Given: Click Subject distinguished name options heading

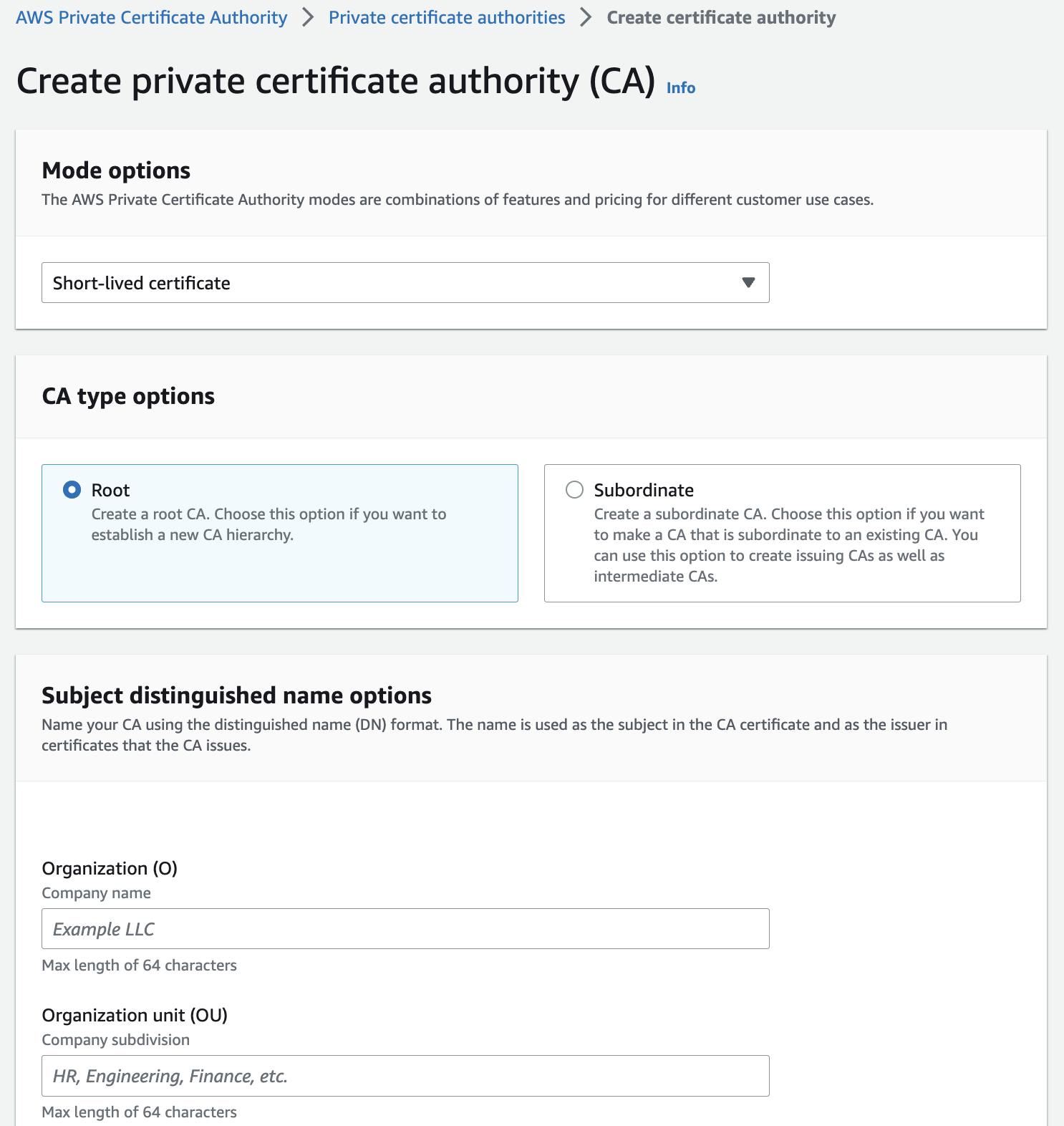Looking at the screenshot, I should (236, 696).
